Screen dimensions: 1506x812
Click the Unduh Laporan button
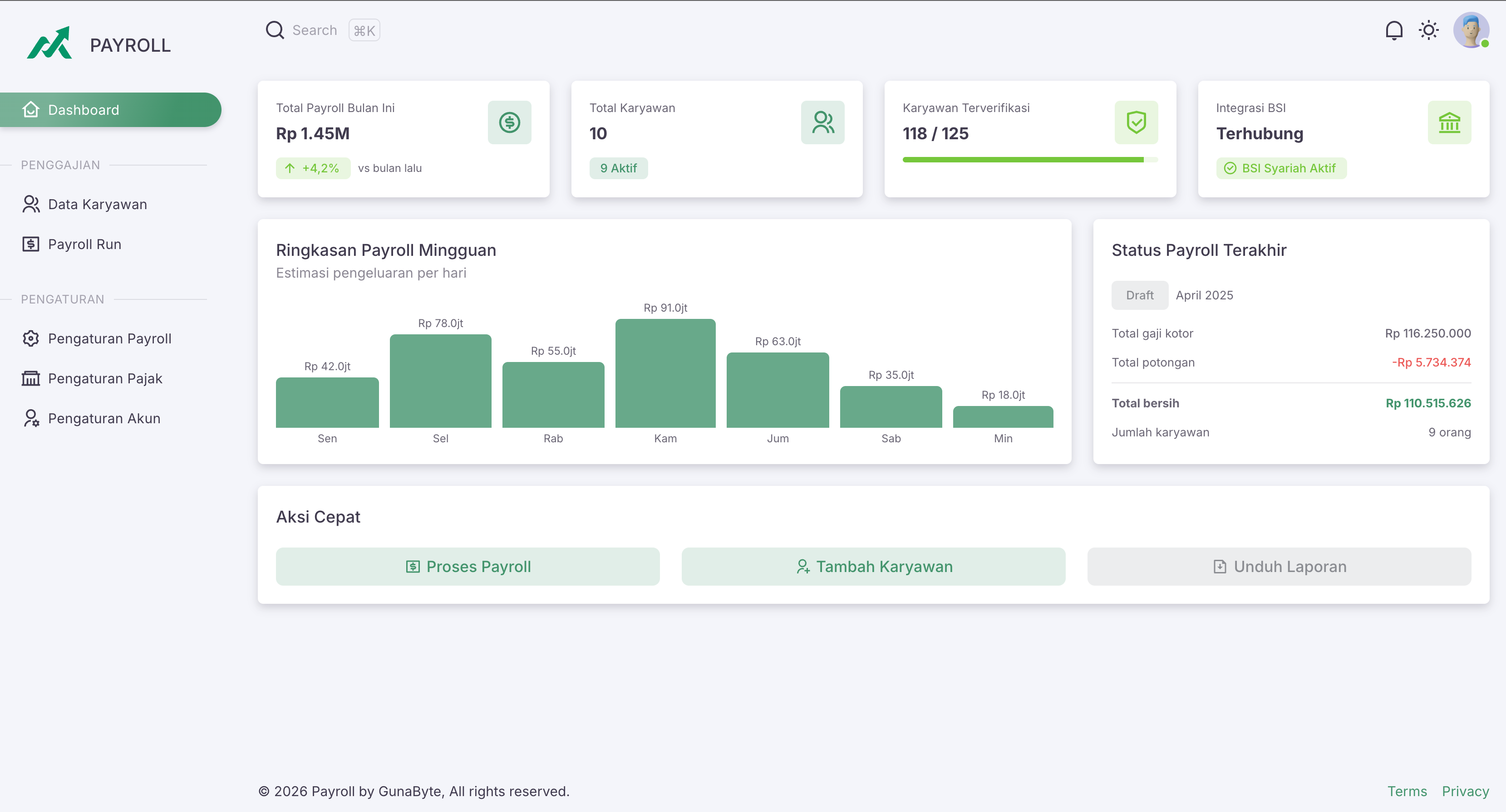coord(1279,567)
